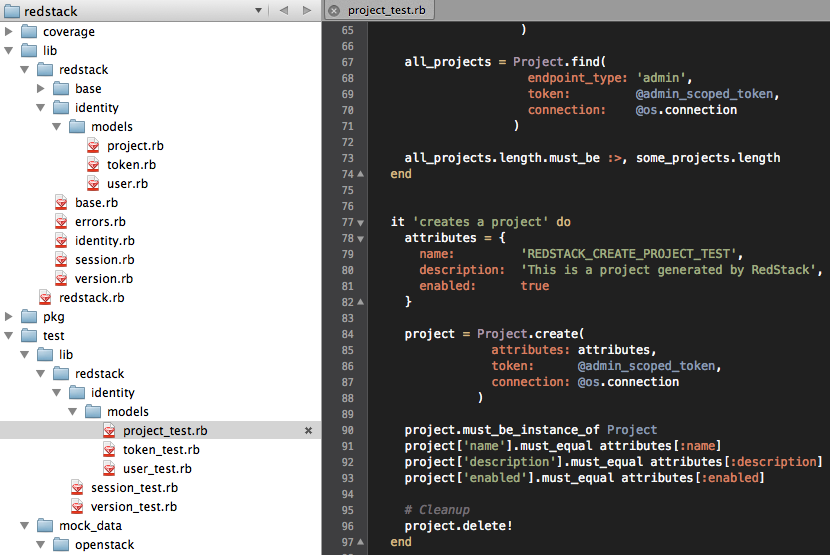The width and height of the screenshot is (830, 555).
Task: Click the redstack project title in sidebar header
Action: pos(50,11)
